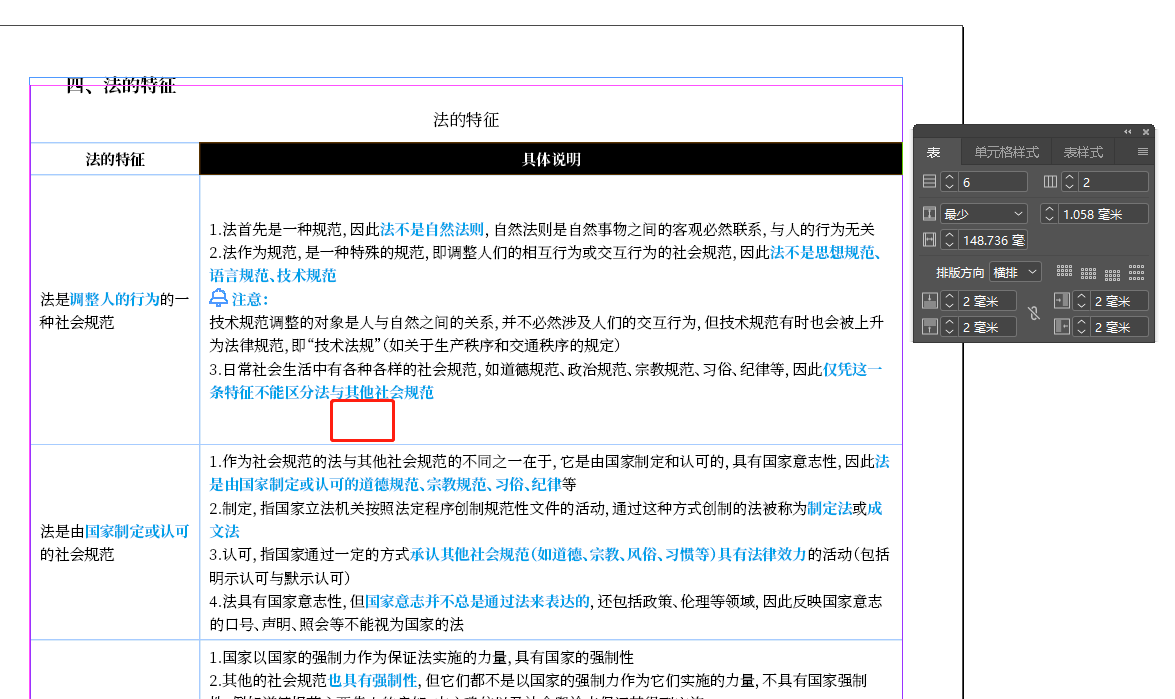
Task: Click blue text 国家意志并不总是通过法来表达的
Action: click(477, 602)
